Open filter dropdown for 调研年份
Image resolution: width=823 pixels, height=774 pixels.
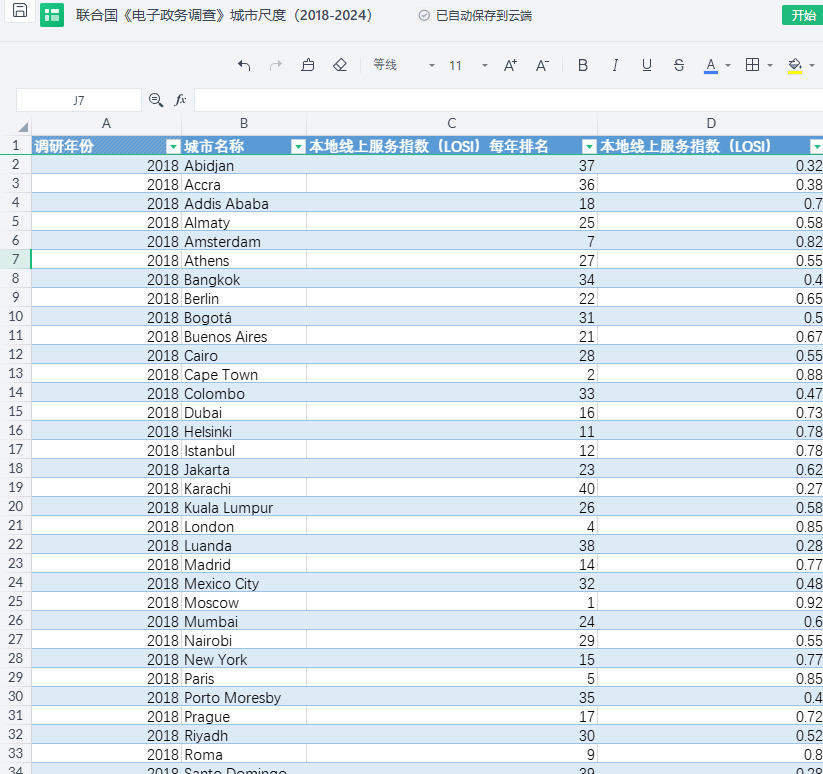(x=173, y=146)
